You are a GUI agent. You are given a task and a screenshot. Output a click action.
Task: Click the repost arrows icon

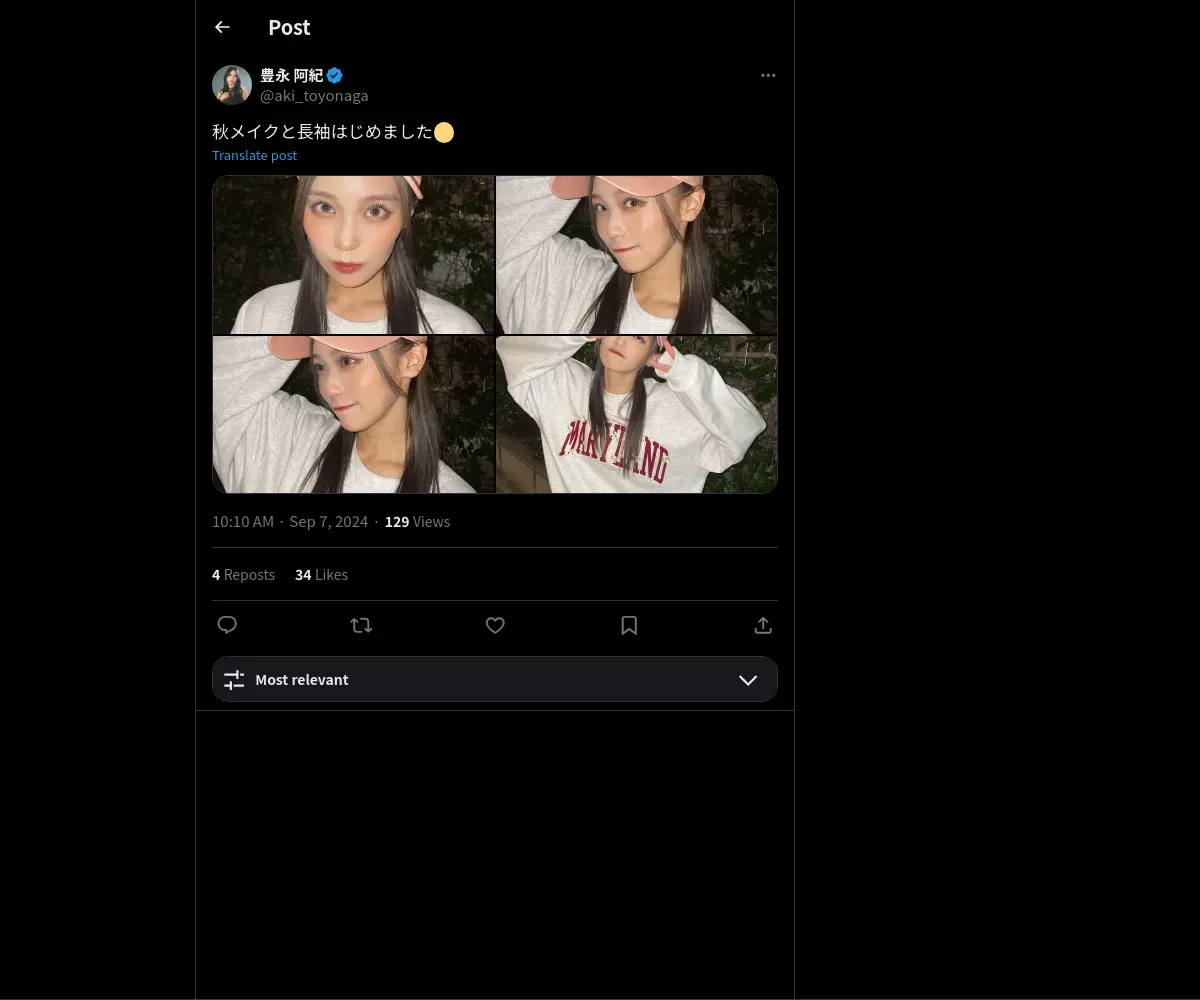pos(361,625)
